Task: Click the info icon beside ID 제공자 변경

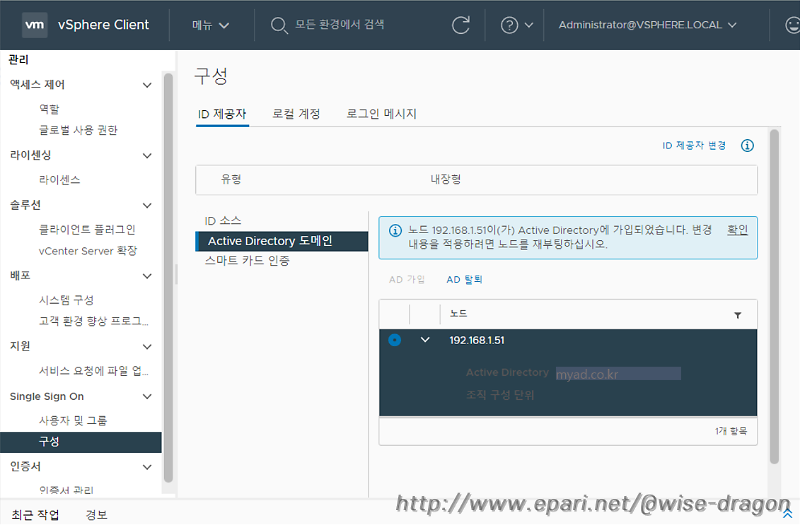Action: [x=747, y=145]
